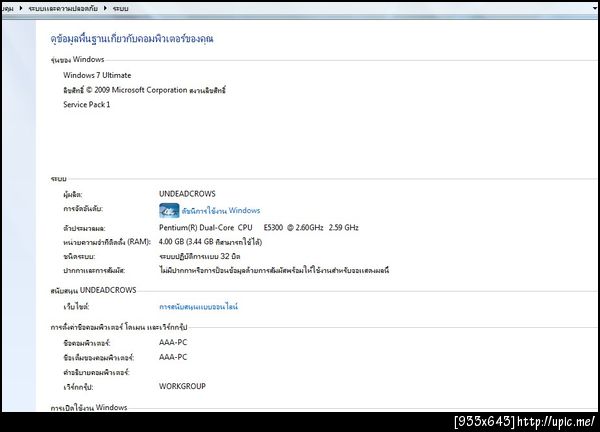Click the 32-bit system type value
This screenshot has width=600, height=432.
coord(200,256)
